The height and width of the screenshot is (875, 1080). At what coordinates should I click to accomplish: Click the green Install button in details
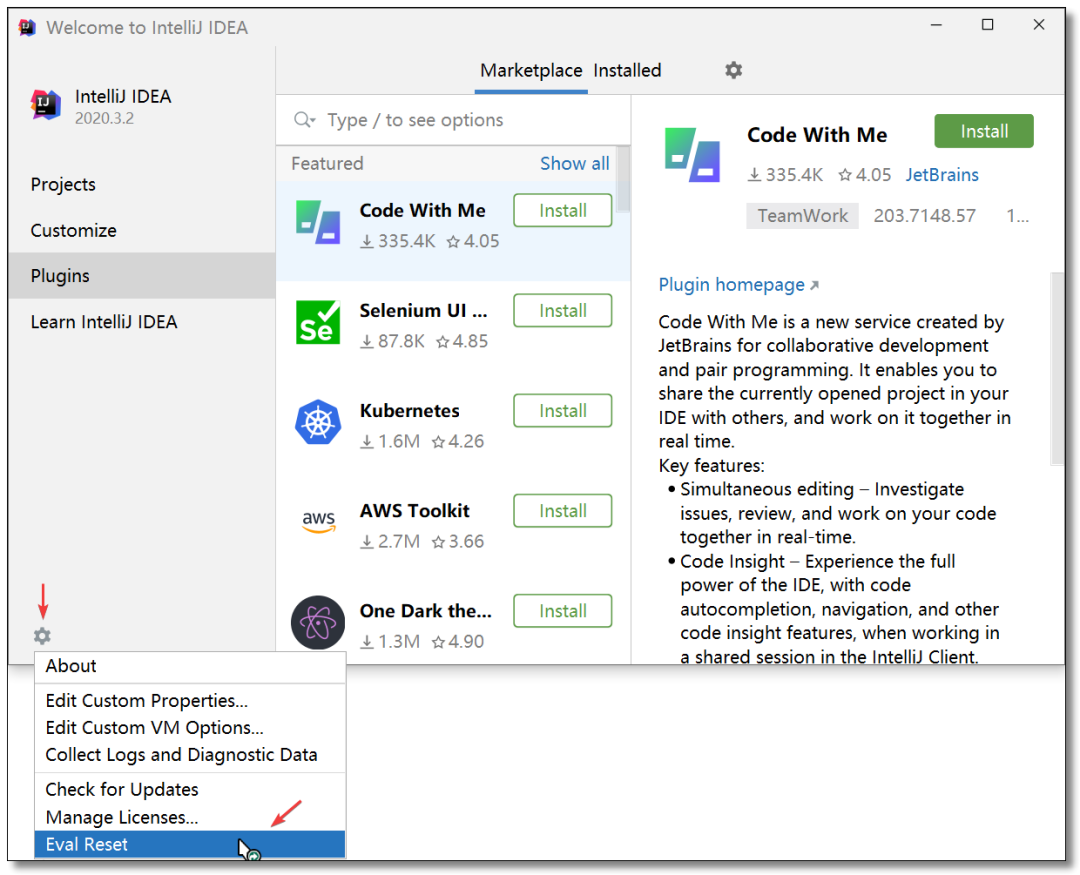coord(984,131)
